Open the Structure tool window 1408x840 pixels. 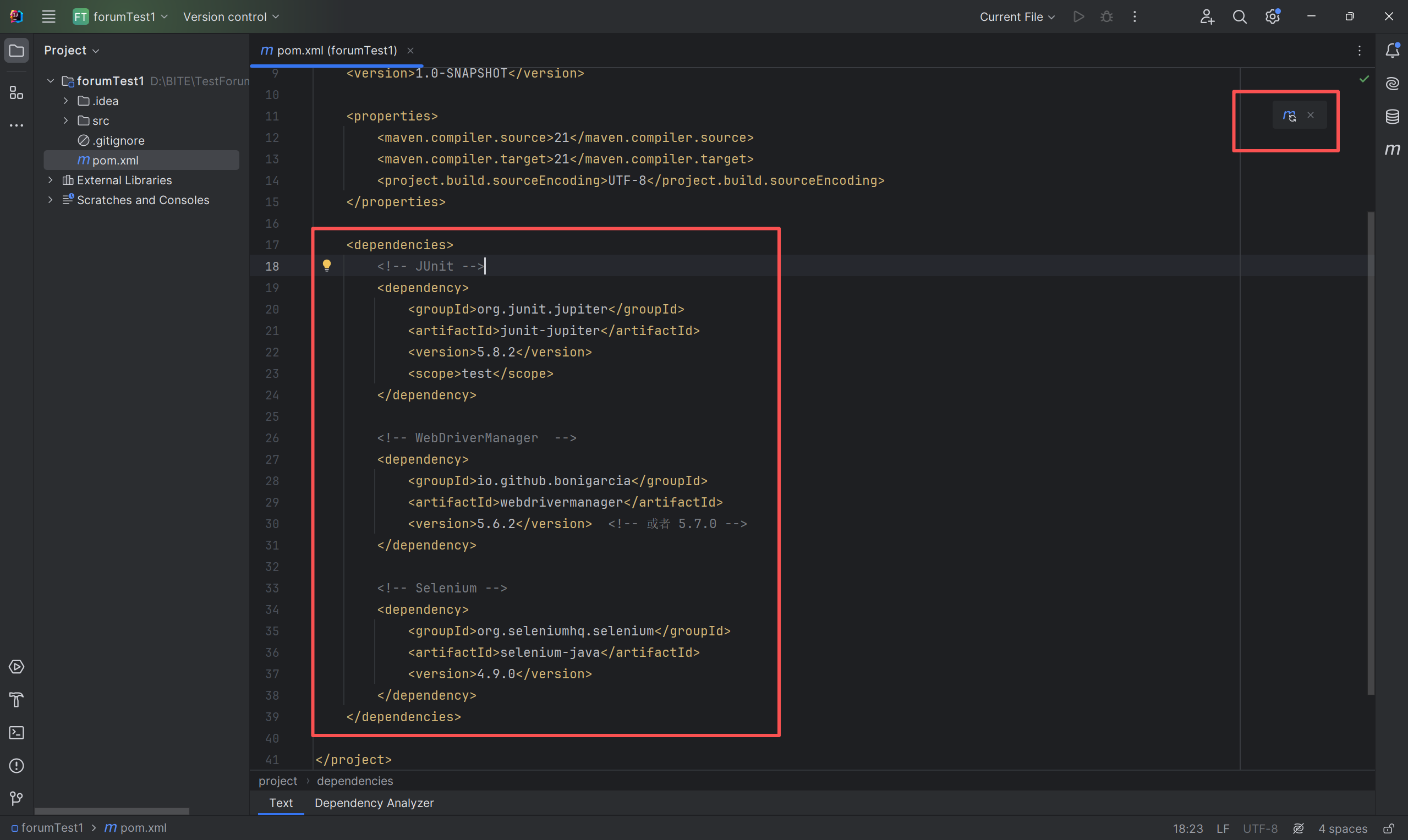coord(17,92)
